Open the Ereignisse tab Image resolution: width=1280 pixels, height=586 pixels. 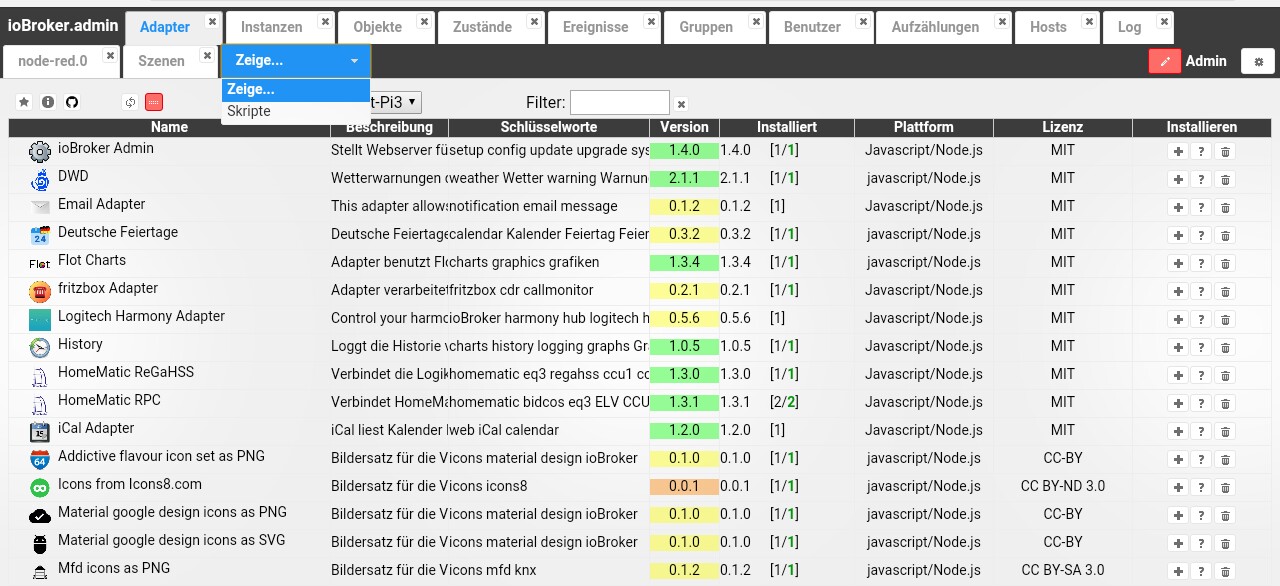point(597,27)
